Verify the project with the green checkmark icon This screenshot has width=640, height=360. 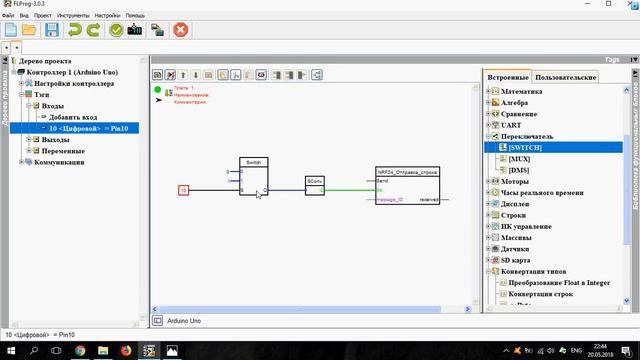[x=116, y=30]
